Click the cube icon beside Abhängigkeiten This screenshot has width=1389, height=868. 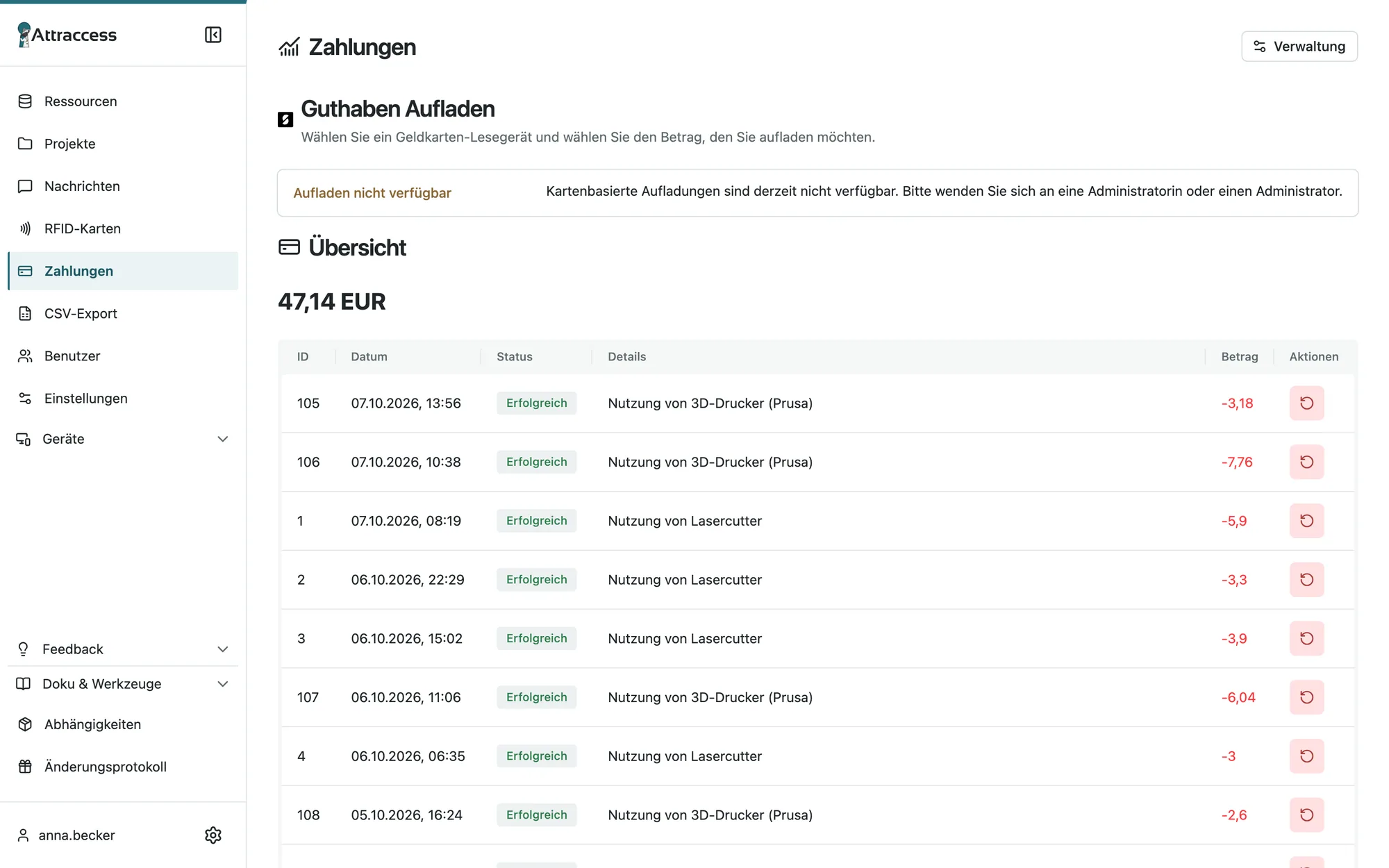pyautogui.click(x=25, y=724)
